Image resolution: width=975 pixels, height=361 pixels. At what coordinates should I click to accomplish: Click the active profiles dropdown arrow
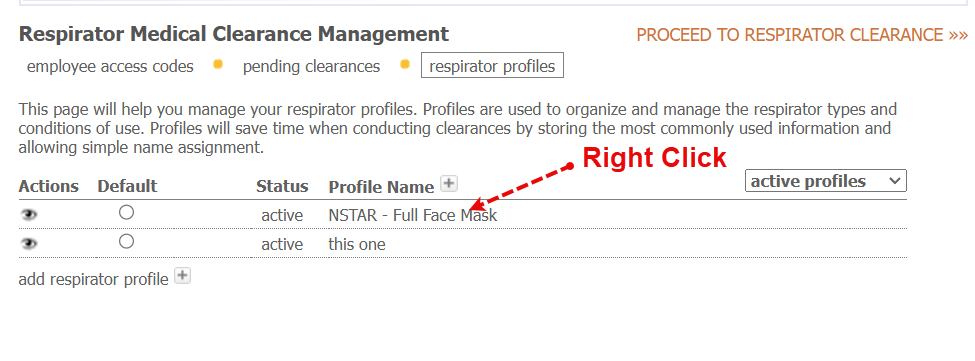(x=894, y=181)
